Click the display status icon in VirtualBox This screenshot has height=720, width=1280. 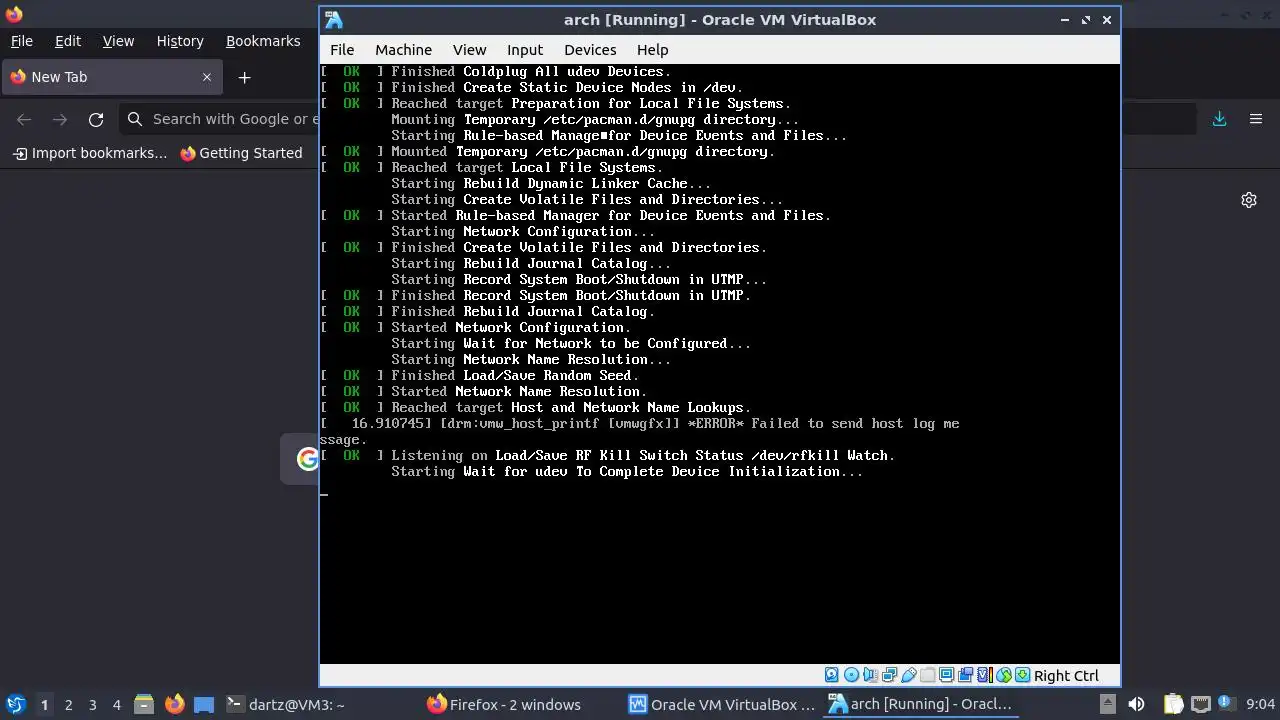[x=947, y=676]
